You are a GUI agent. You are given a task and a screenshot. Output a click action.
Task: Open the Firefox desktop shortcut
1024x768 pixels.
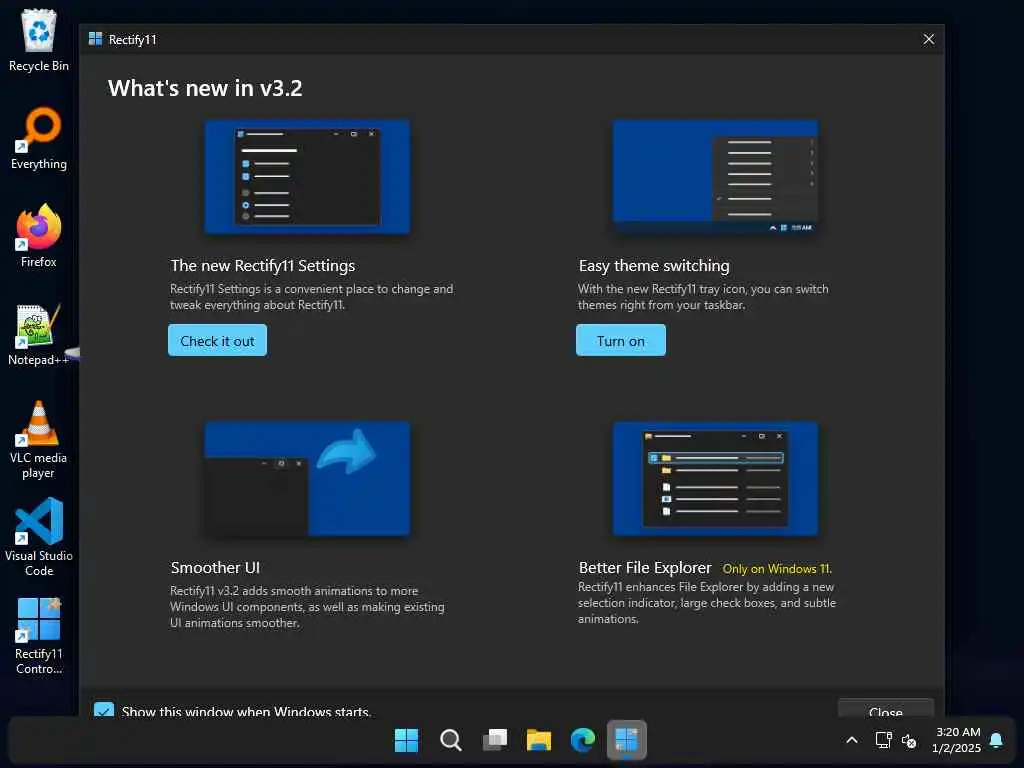click(39, 236)
